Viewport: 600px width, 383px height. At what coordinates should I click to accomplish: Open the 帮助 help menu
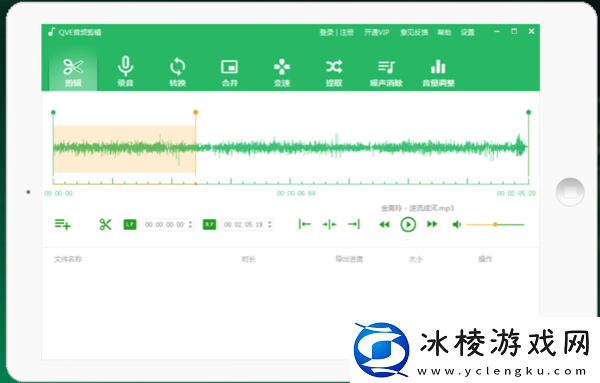[444, 33]
